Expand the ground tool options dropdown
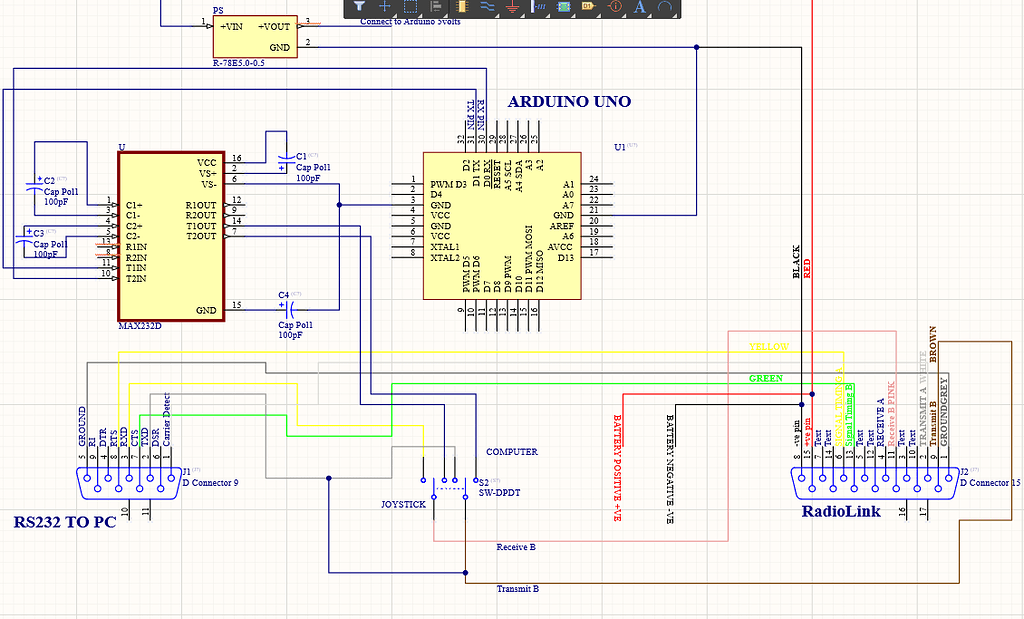This screenshot has height=619, width=1024. [520, 17]
